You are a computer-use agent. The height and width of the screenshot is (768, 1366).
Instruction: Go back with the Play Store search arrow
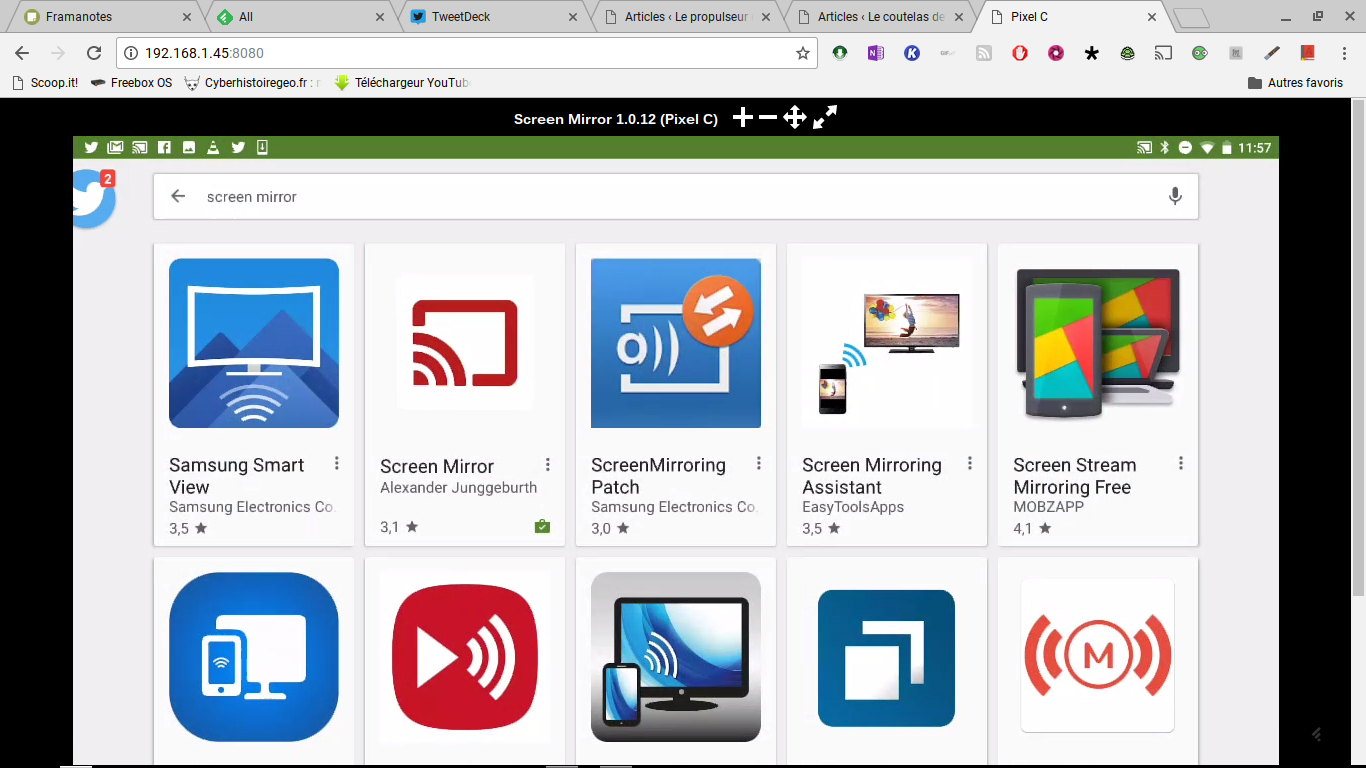(178, 196)
